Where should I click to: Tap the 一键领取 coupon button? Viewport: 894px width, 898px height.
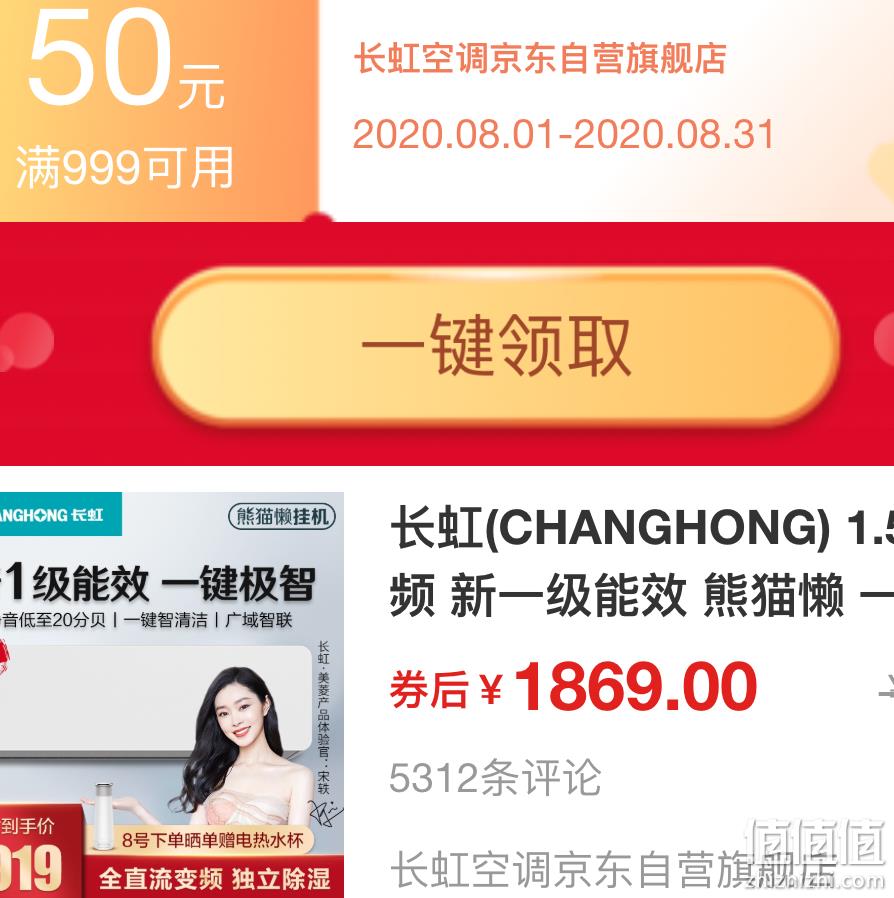coord(497,346)
